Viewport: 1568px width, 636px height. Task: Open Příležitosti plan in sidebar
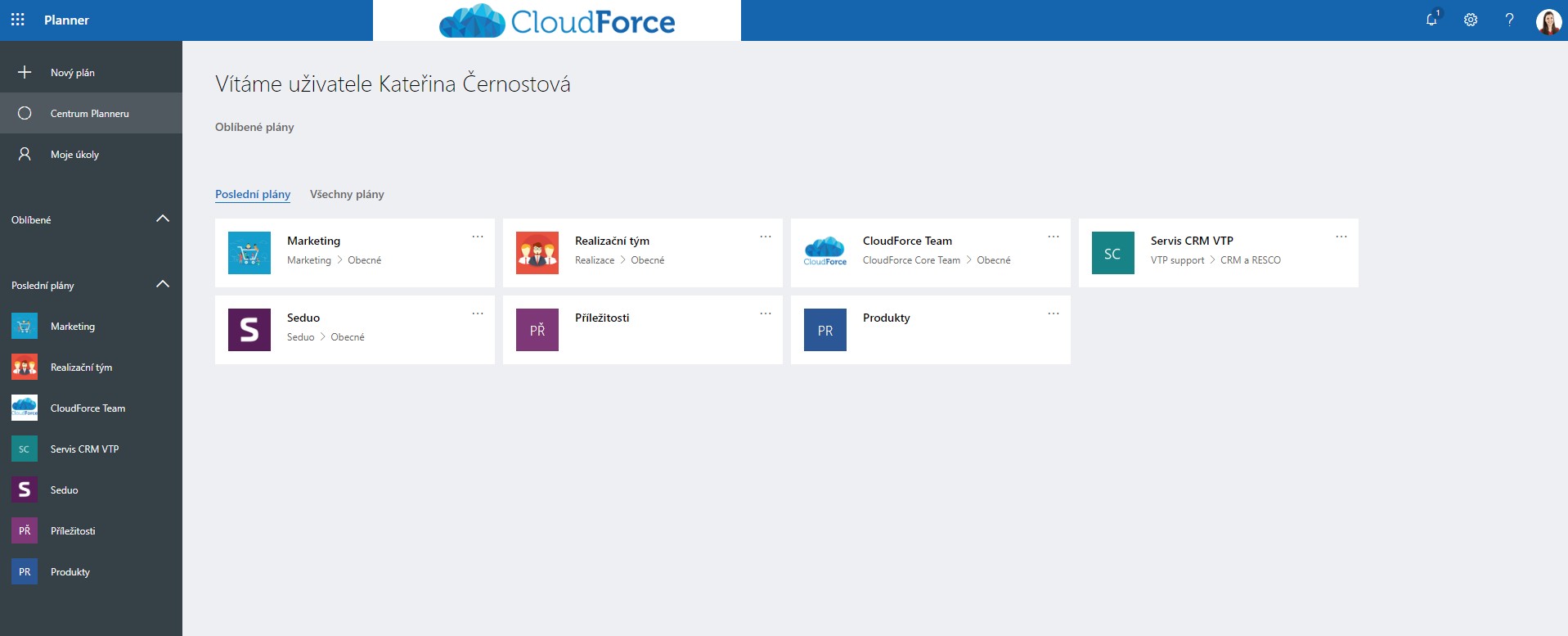point(73,530)
